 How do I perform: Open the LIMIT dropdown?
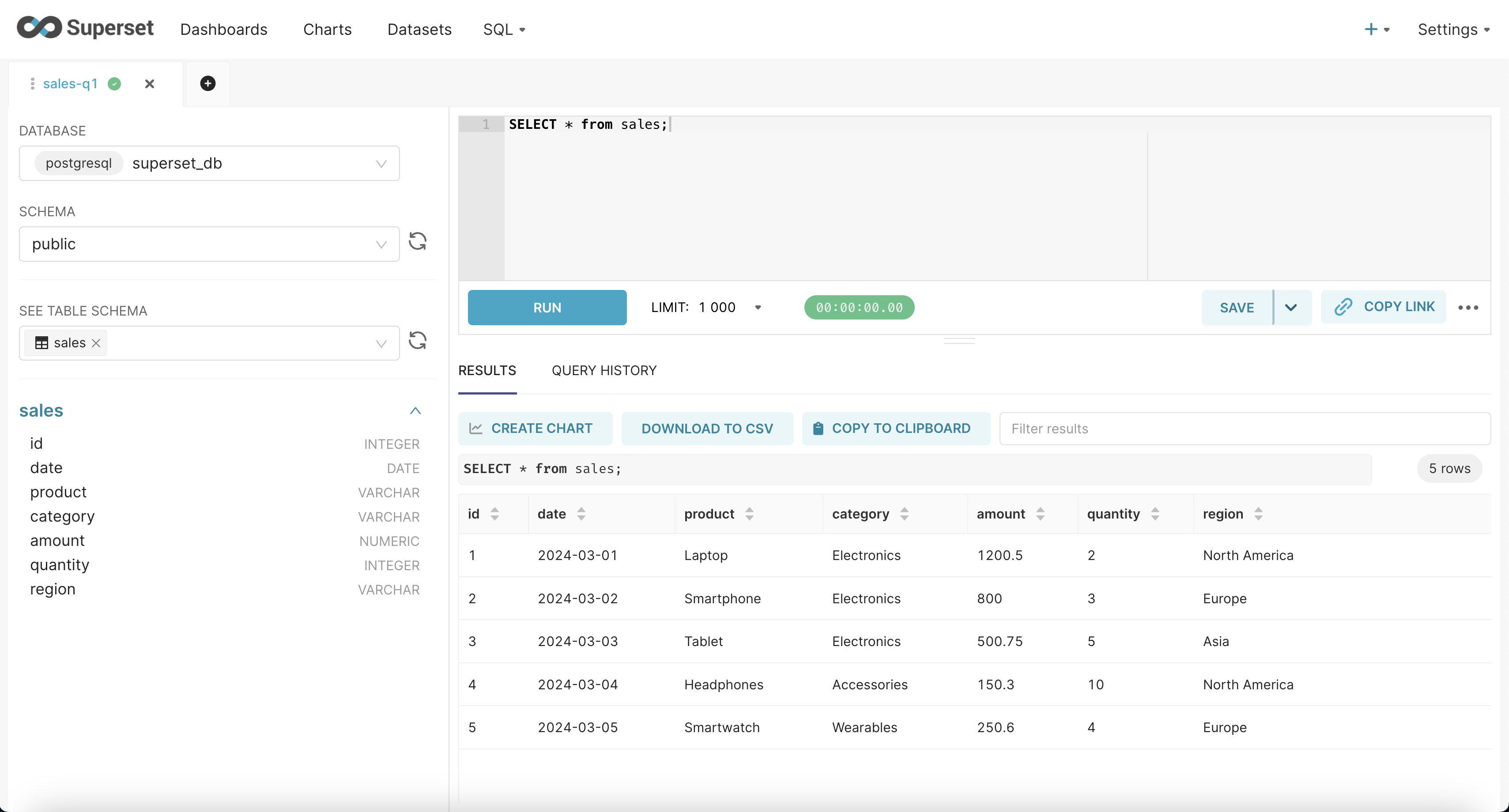[757, 307]
